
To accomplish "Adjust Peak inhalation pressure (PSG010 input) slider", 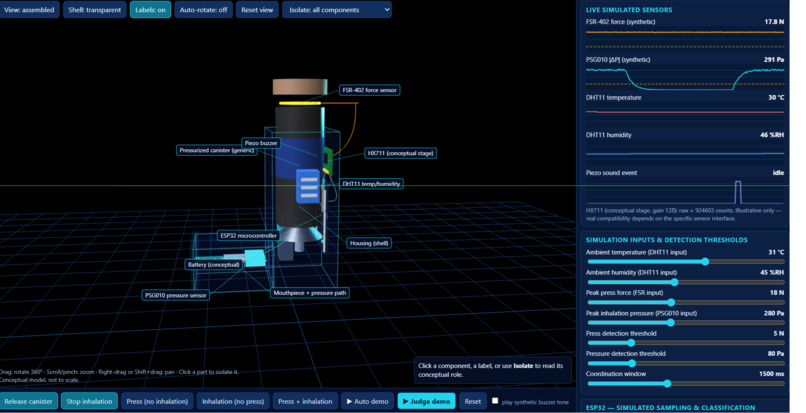I will 686,322.
